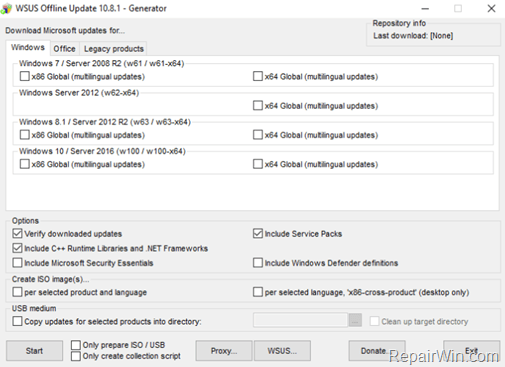Click the Exit button

pos(472,351)
